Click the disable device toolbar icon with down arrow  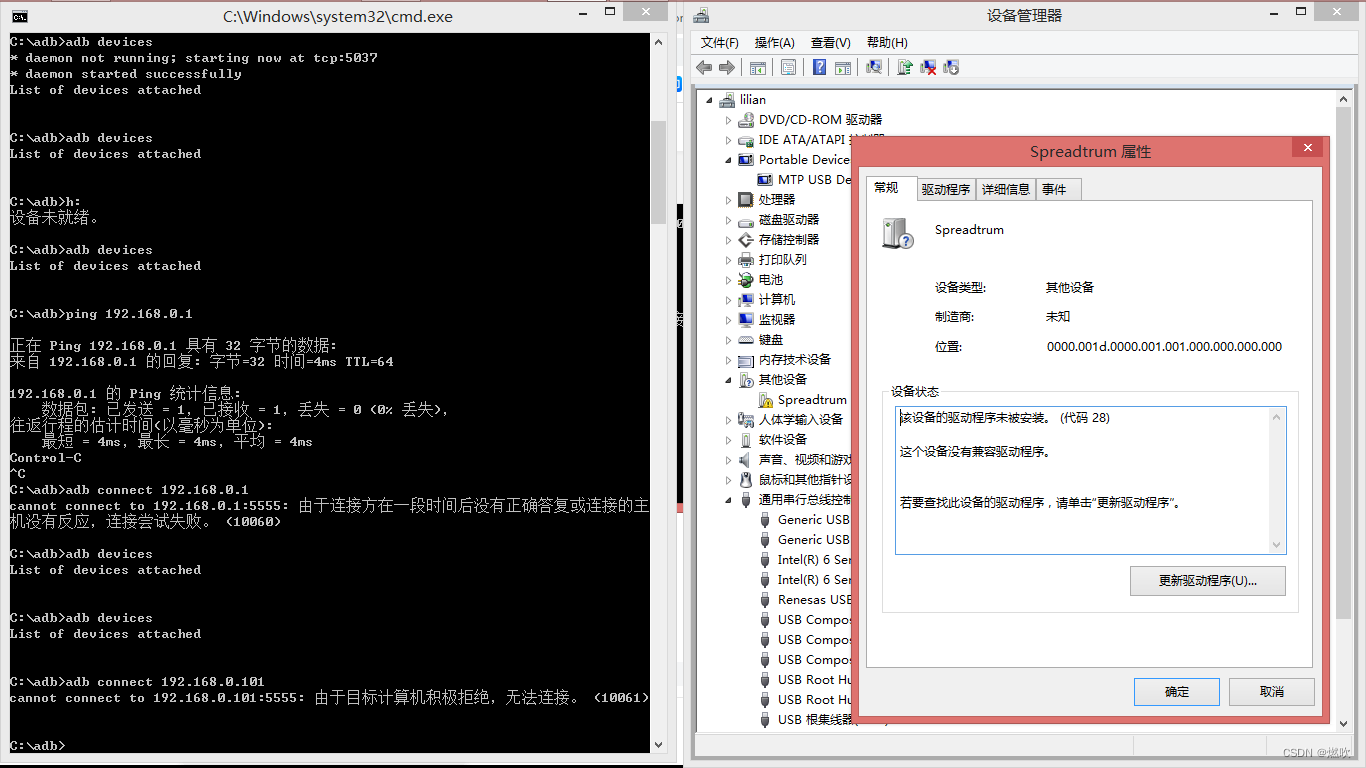click(x=951, y=67)
